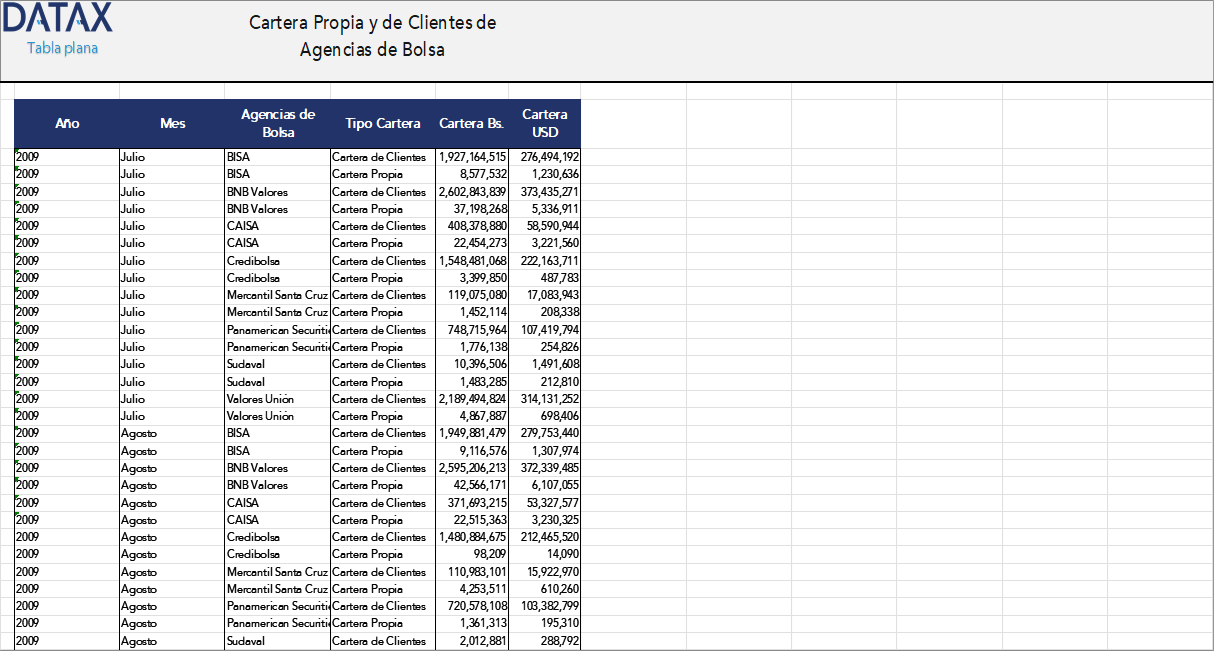Select the Mes column header
This screenshot has height=651, width=1214.
tap(172, 123)
